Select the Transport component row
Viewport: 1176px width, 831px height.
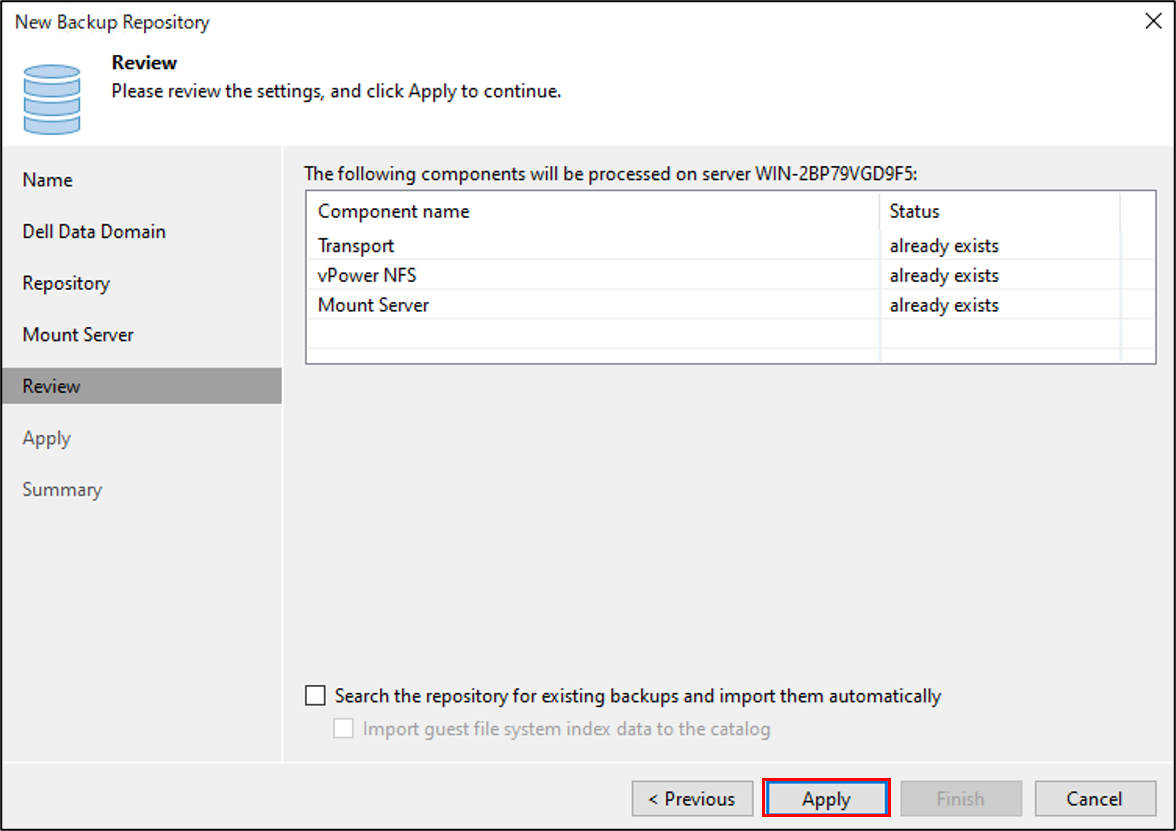click(356, 246)
